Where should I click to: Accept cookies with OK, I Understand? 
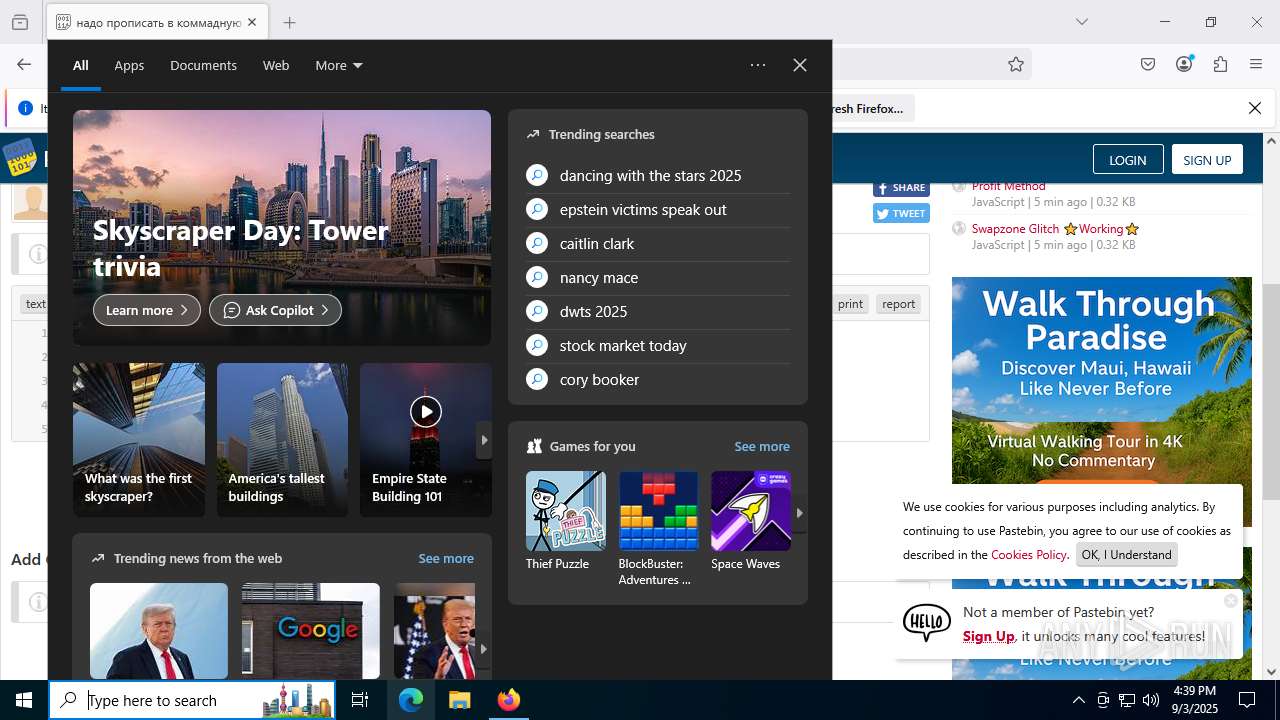click(1127, 554)
